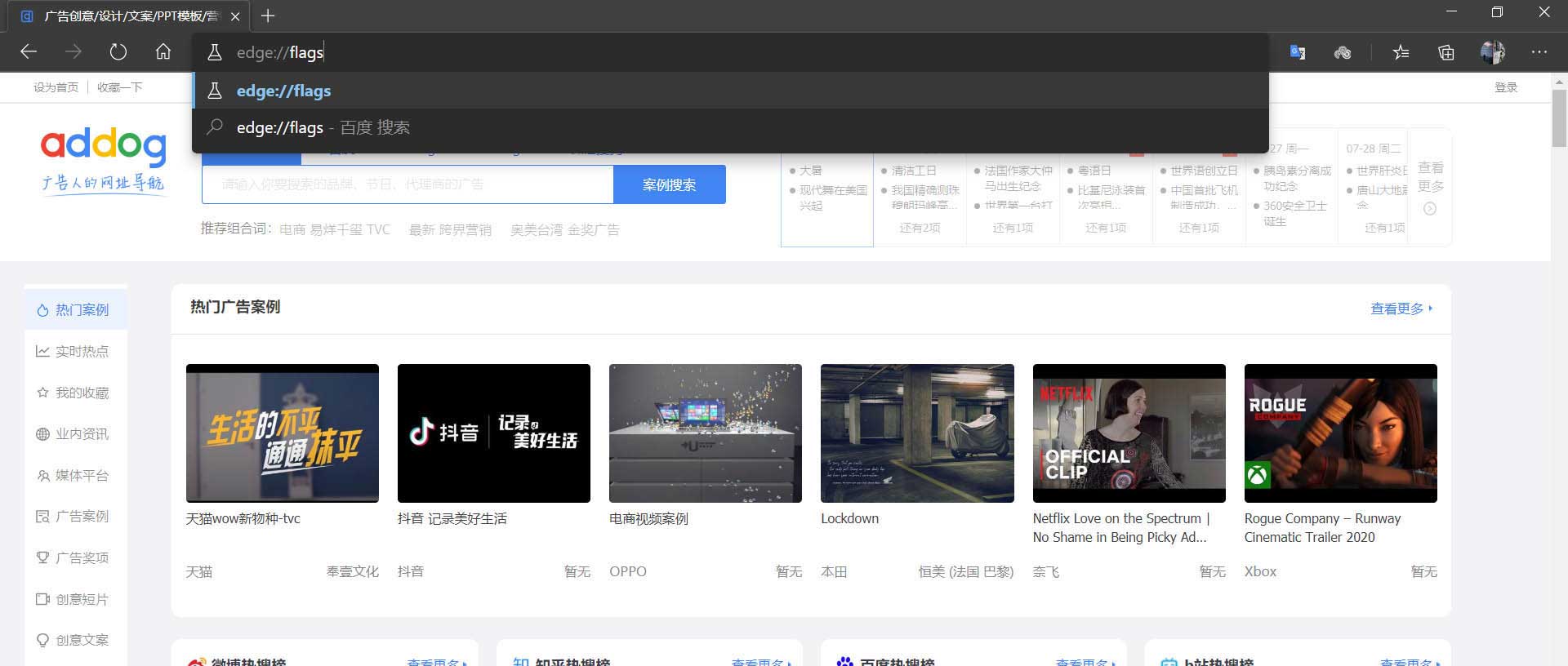Click the 大暑 calendar entry
Image resolution: width=1568 pixels, height=666 pixels.
pos(811,171)
